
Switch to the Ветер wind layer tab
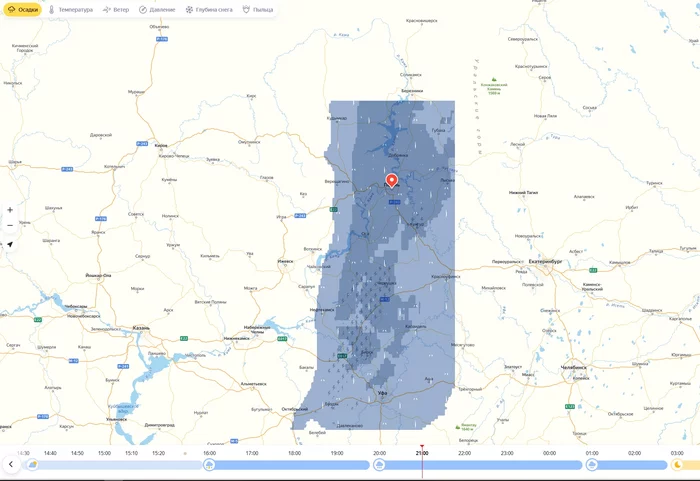tap(116, 10)
